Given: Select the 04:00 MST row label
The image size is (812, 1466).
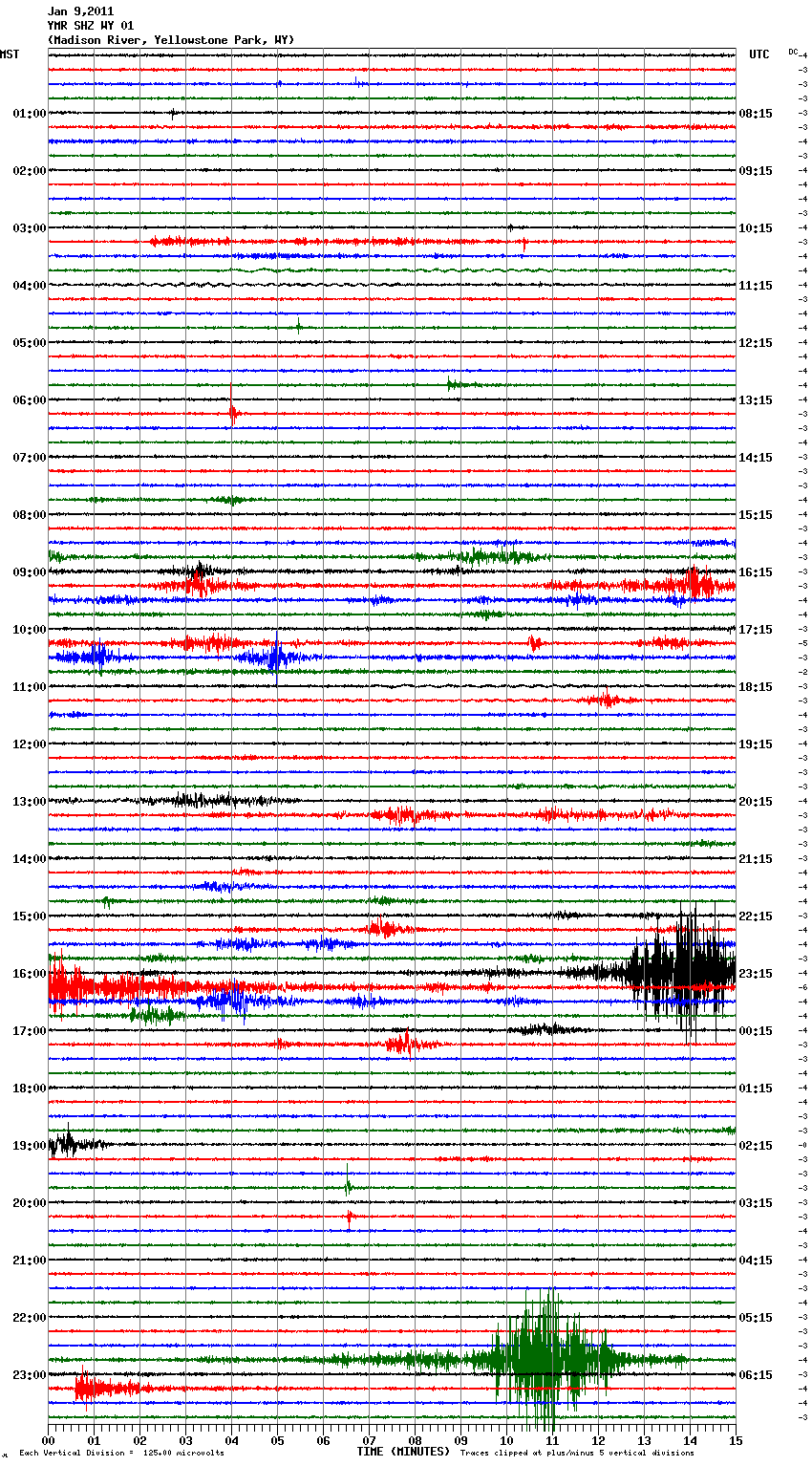Looking at the screenshot, I should [x=30, y=286].
